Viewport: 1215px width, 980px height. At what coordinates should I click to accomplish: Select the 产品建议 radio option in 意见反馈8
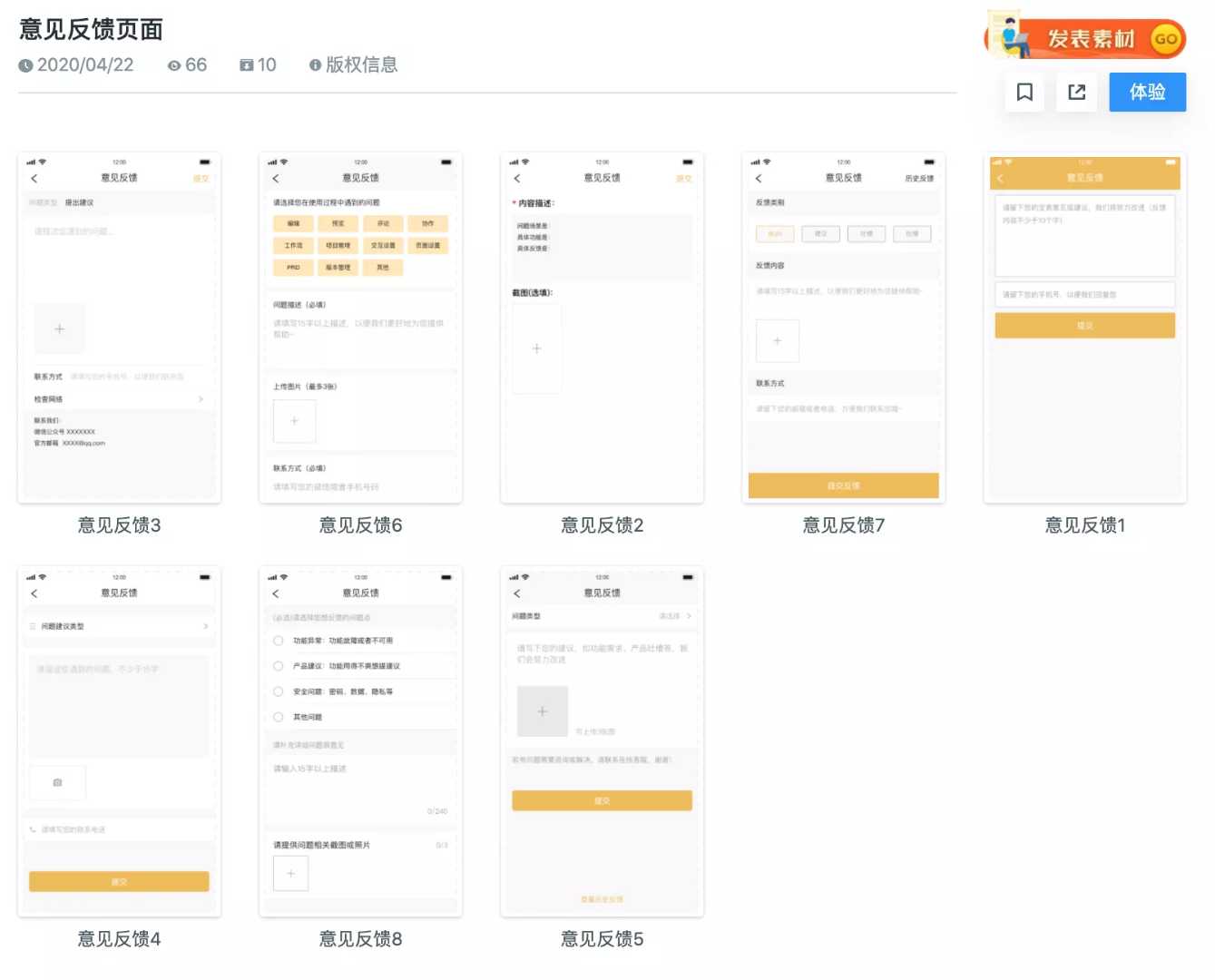(x=279, y=666)
